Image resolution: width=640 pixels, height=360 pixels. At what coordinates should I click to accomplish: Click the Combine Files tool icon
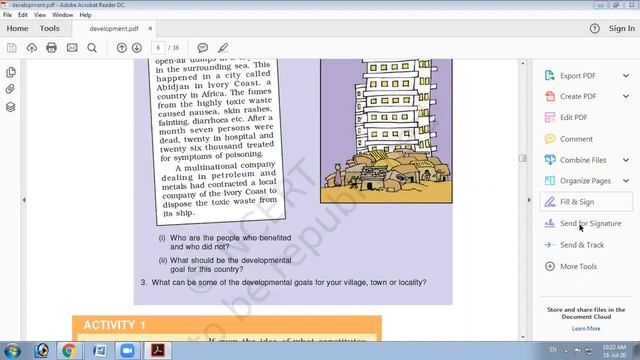click(550, 160)
